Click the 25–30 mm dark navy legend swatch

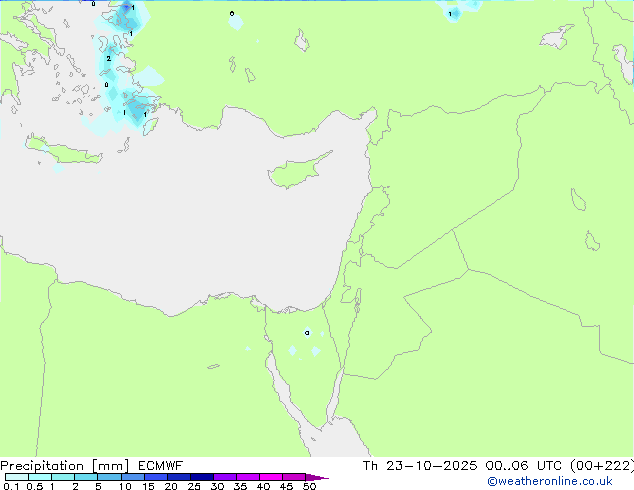201,477
